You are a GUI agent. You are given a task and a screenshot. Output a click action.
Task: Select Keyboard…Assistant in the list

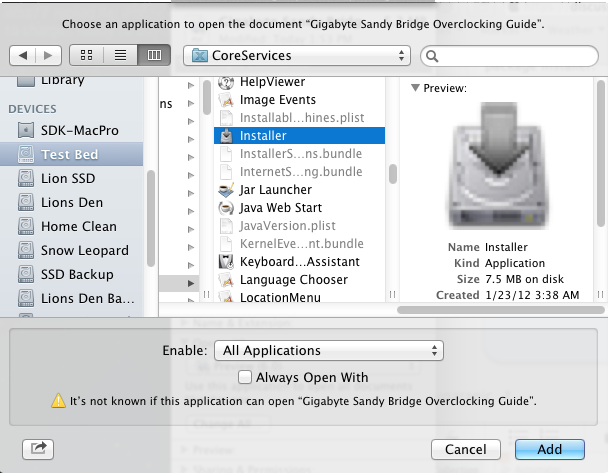(299, 262)
